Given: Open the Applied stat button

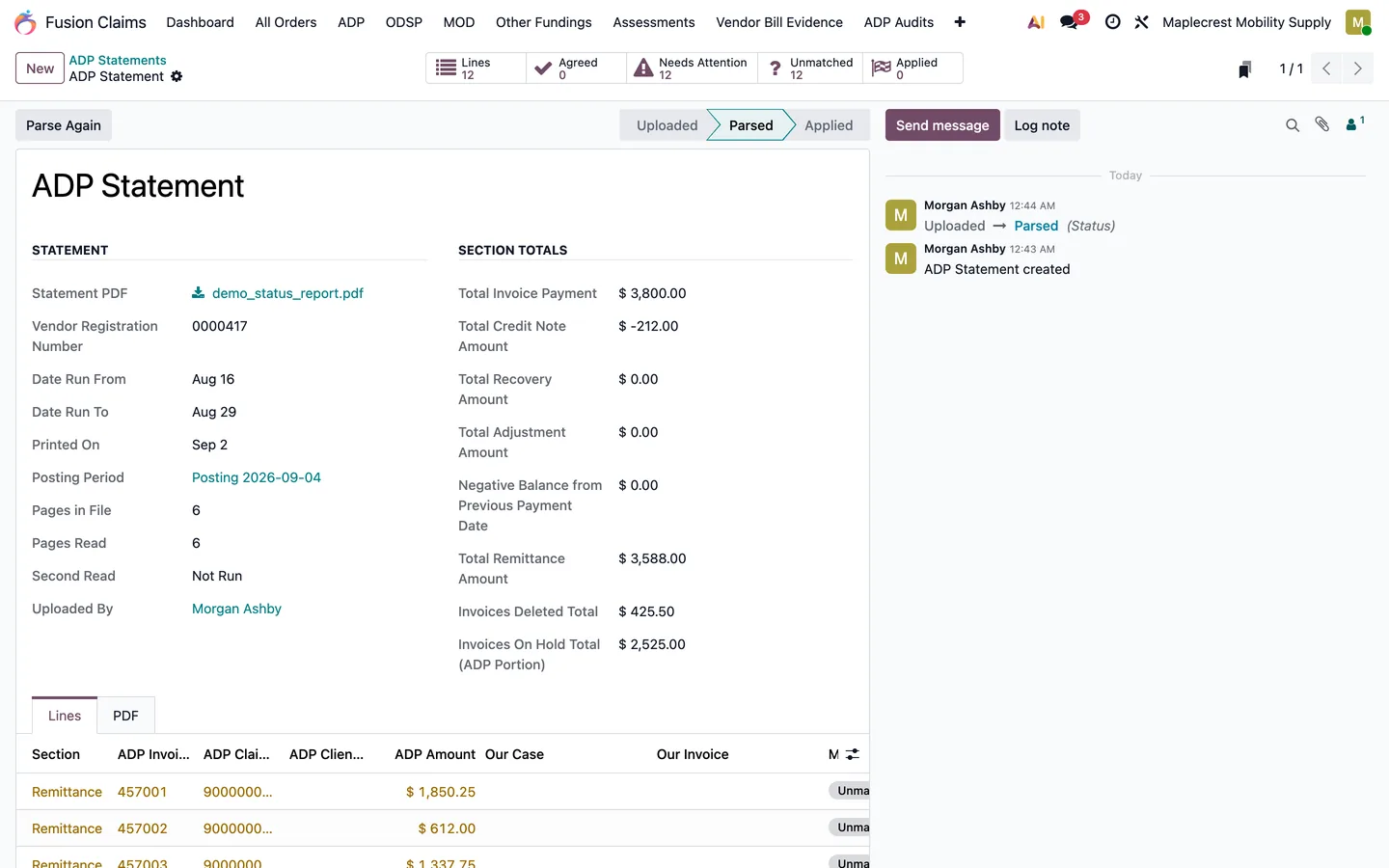Looking at the screenshot, I should click(x=912, y=68).
